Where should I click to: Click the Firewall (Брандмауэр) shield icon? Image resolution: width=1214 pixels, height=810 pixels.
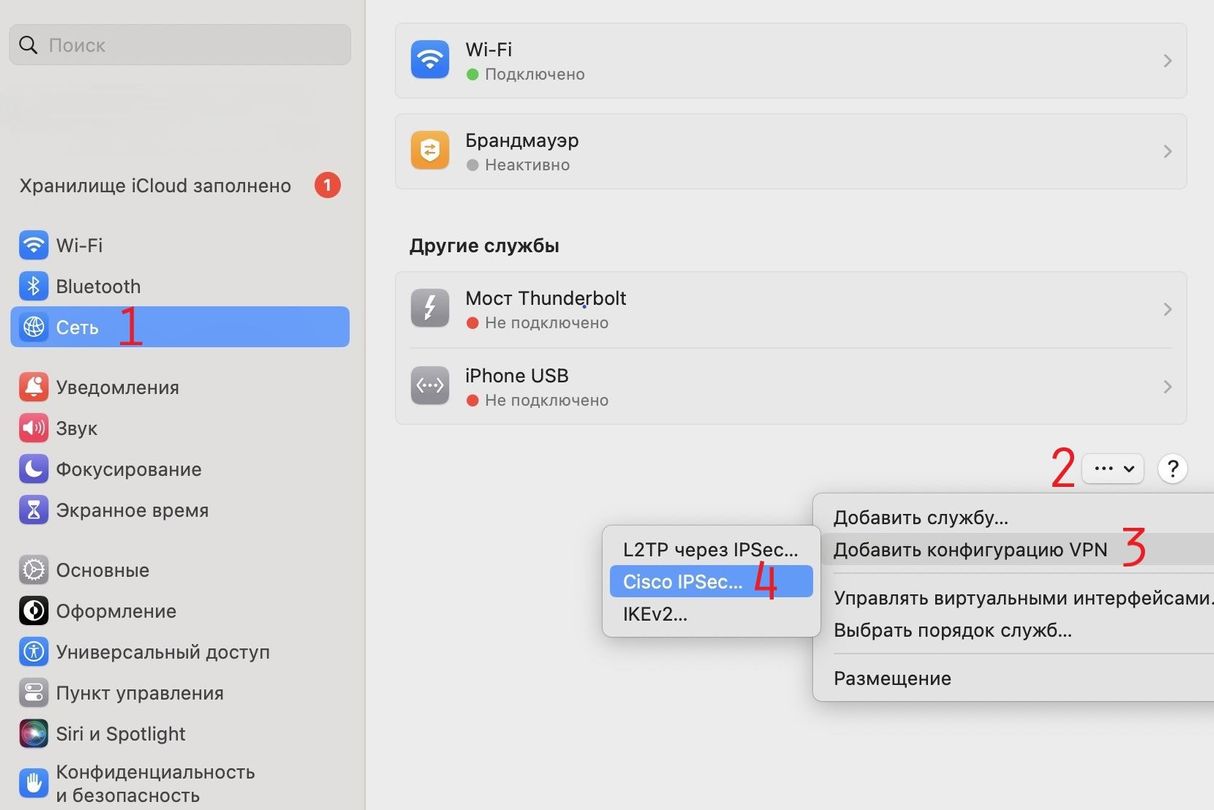(430, 151)
